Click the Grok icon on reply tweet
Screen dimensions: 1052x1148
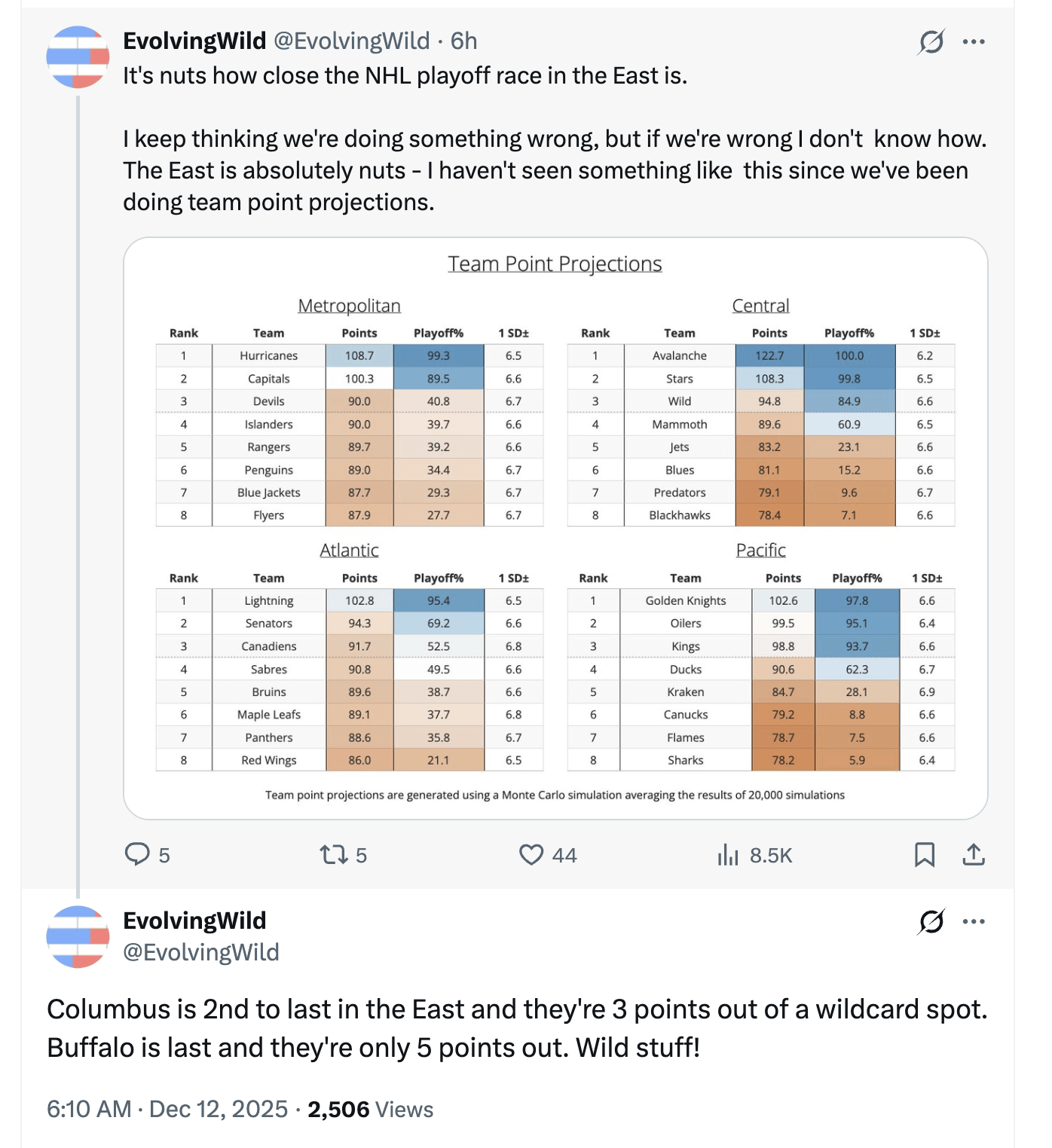tap(931, 921)
